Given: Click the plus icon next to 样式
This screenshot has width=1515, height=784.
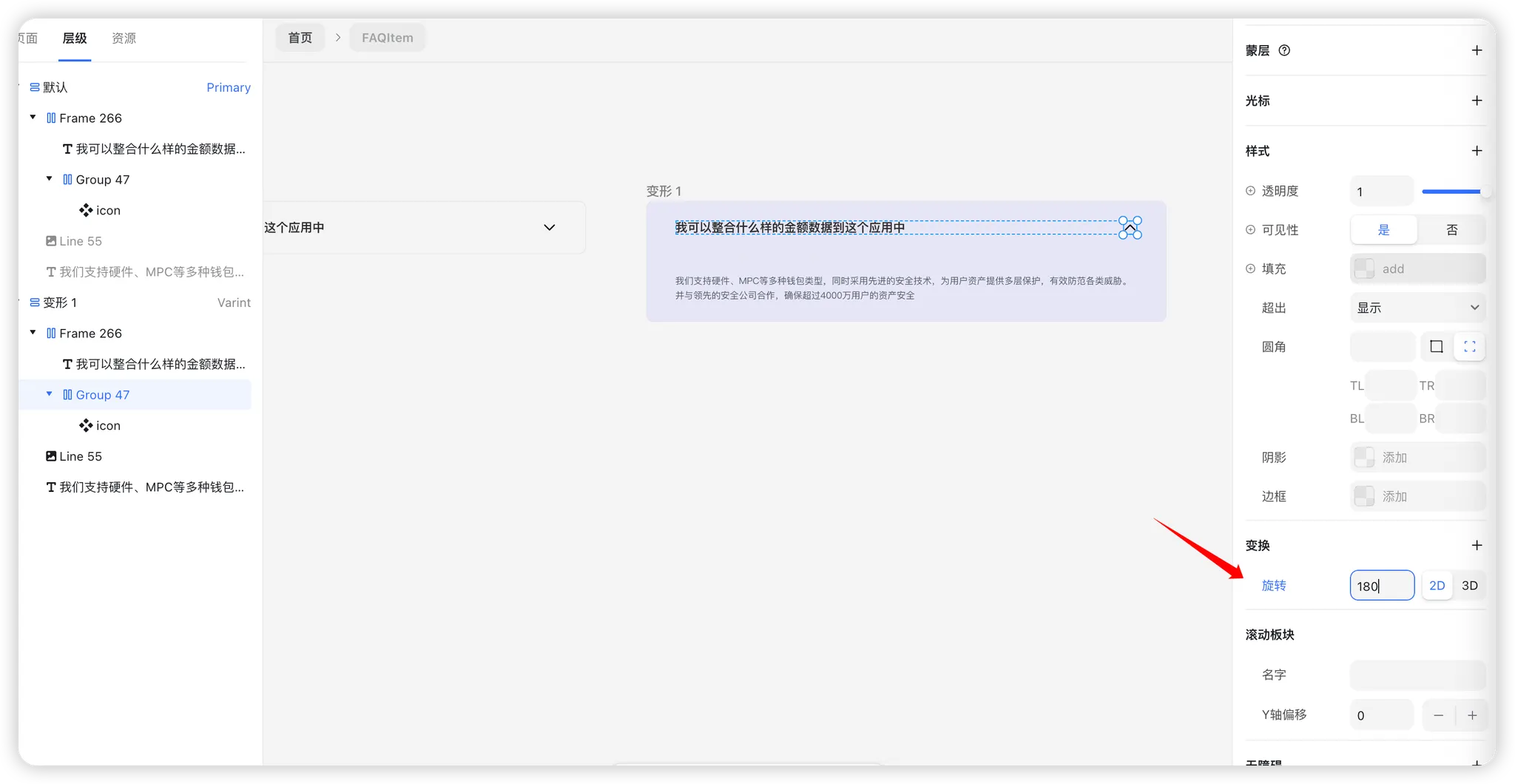Looking at the screenshot, I should click(1477, 151).
